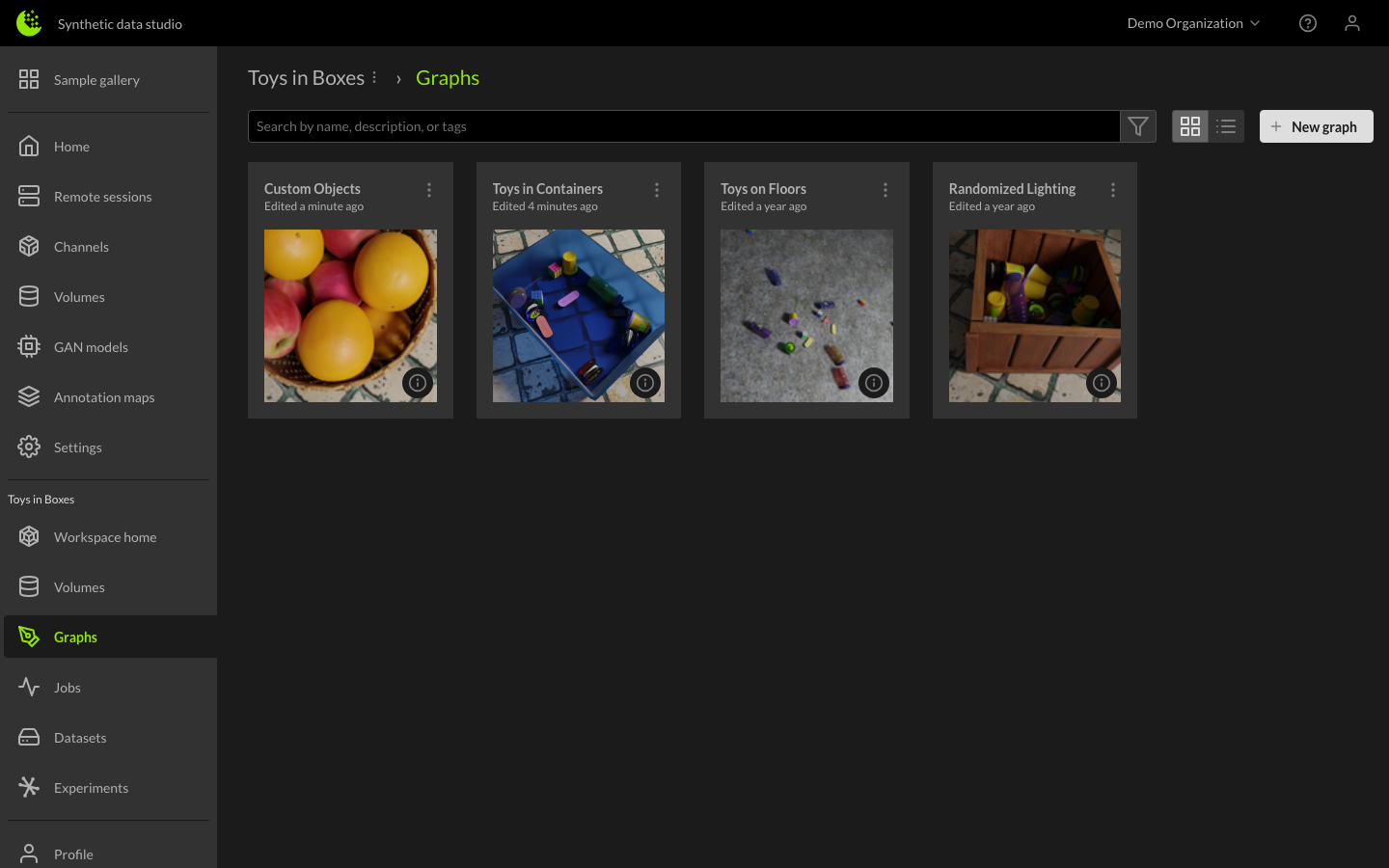Image resolution: width=1389 pixels, height=868 pixels.
Task: Open Toys in Boxes workspace options menu
Action: pos(374,78)
